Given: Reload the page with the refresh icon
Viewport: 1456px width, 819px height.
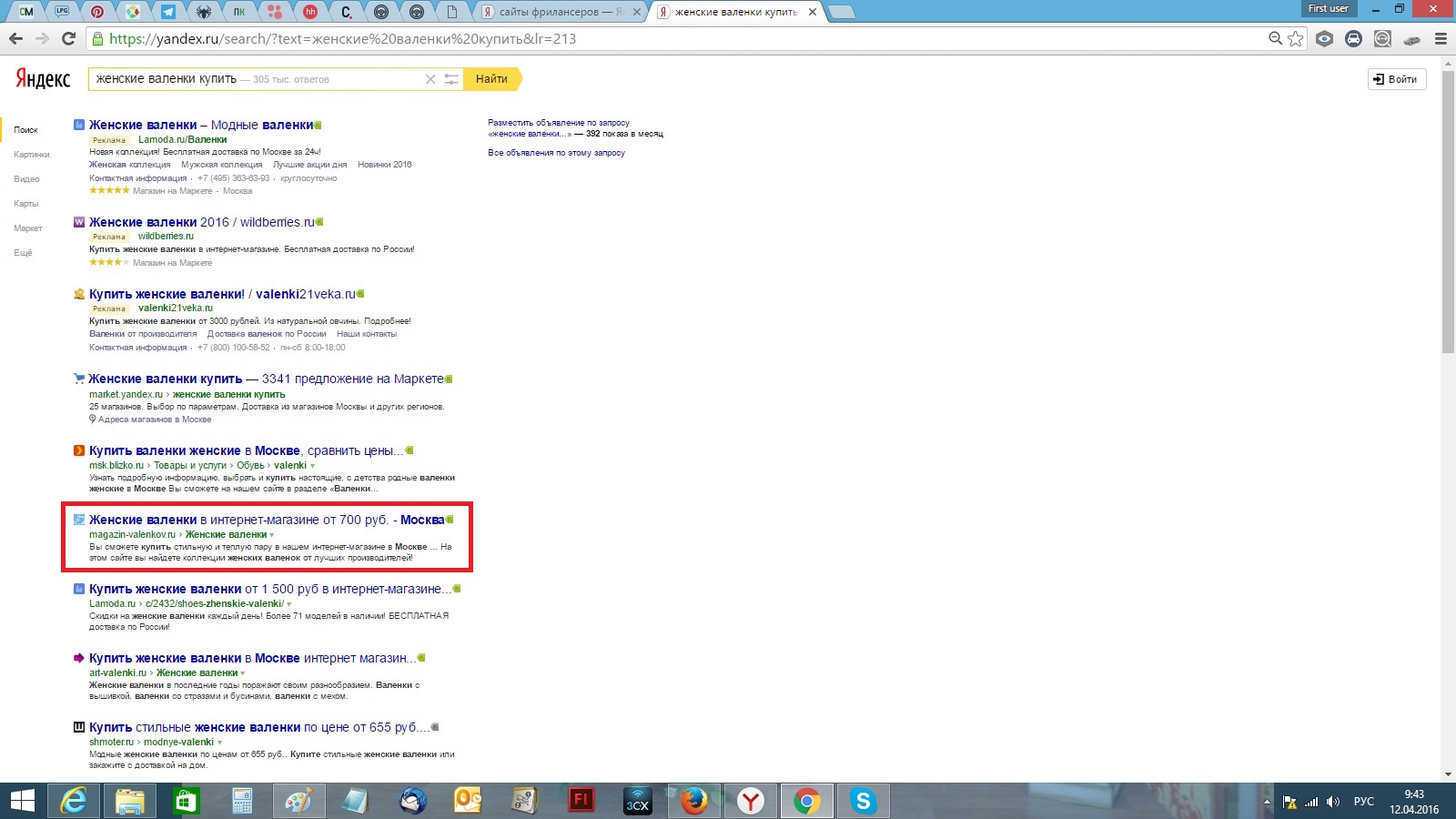Looking at the screenshot, I should (x=68, y=38).
